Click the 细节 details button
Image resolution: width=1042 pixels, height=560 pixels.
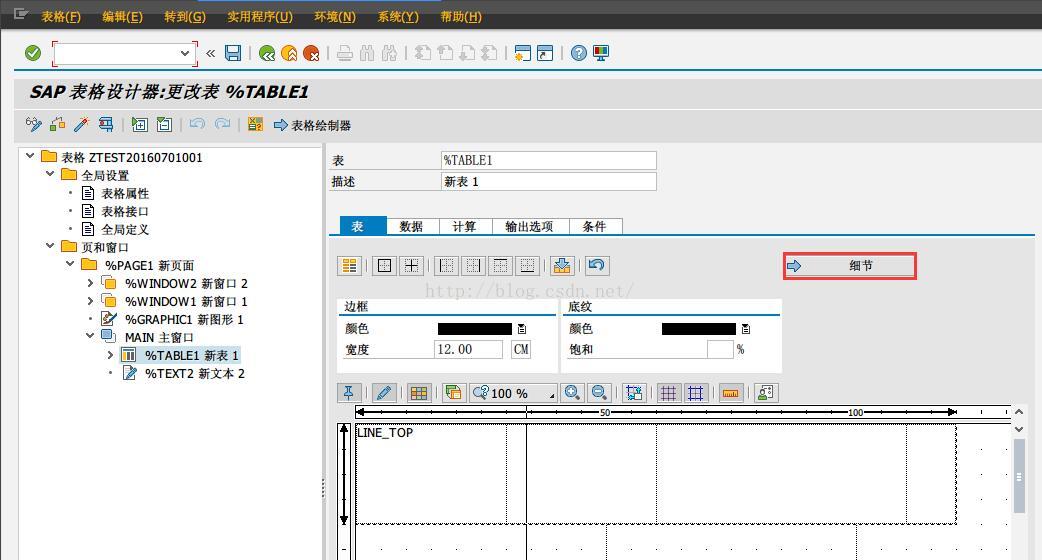[x=849, y=266]
